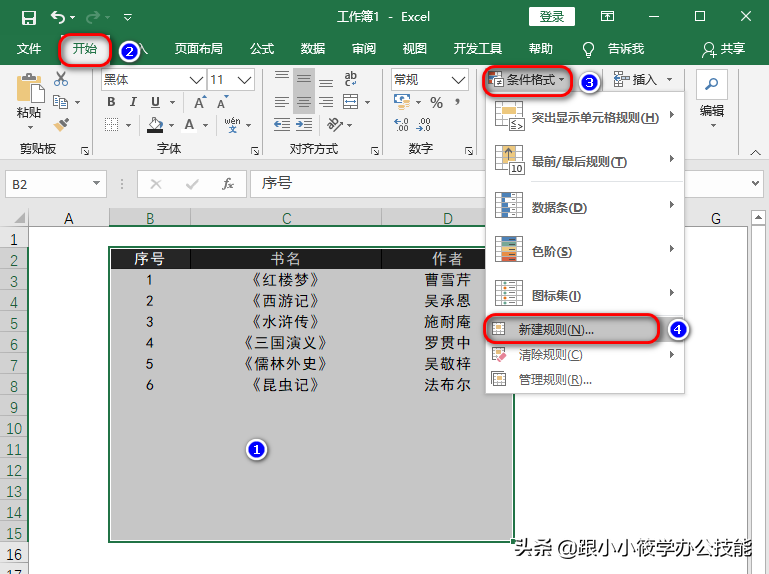Switch to the 公式 tab

tap(262, 49)
